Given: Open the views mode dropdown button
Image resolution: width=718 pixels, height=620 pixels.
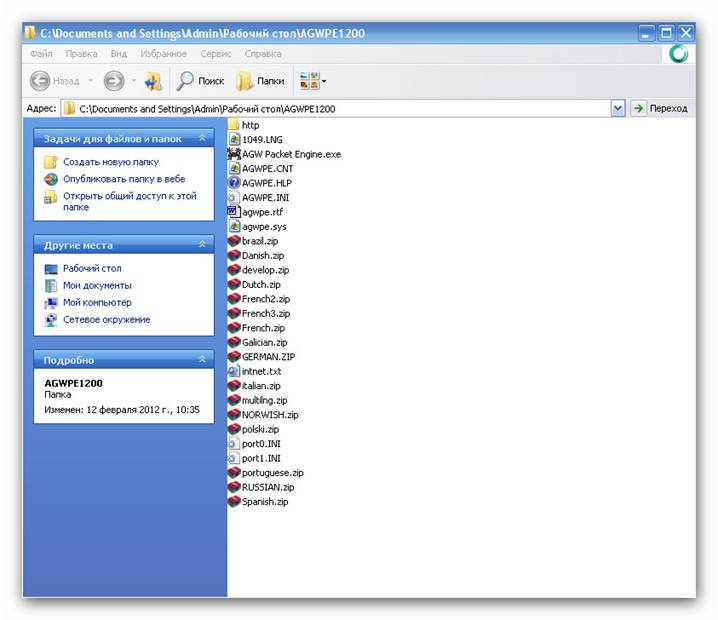Looking at the screenshot, I should (x=313, y=81).
